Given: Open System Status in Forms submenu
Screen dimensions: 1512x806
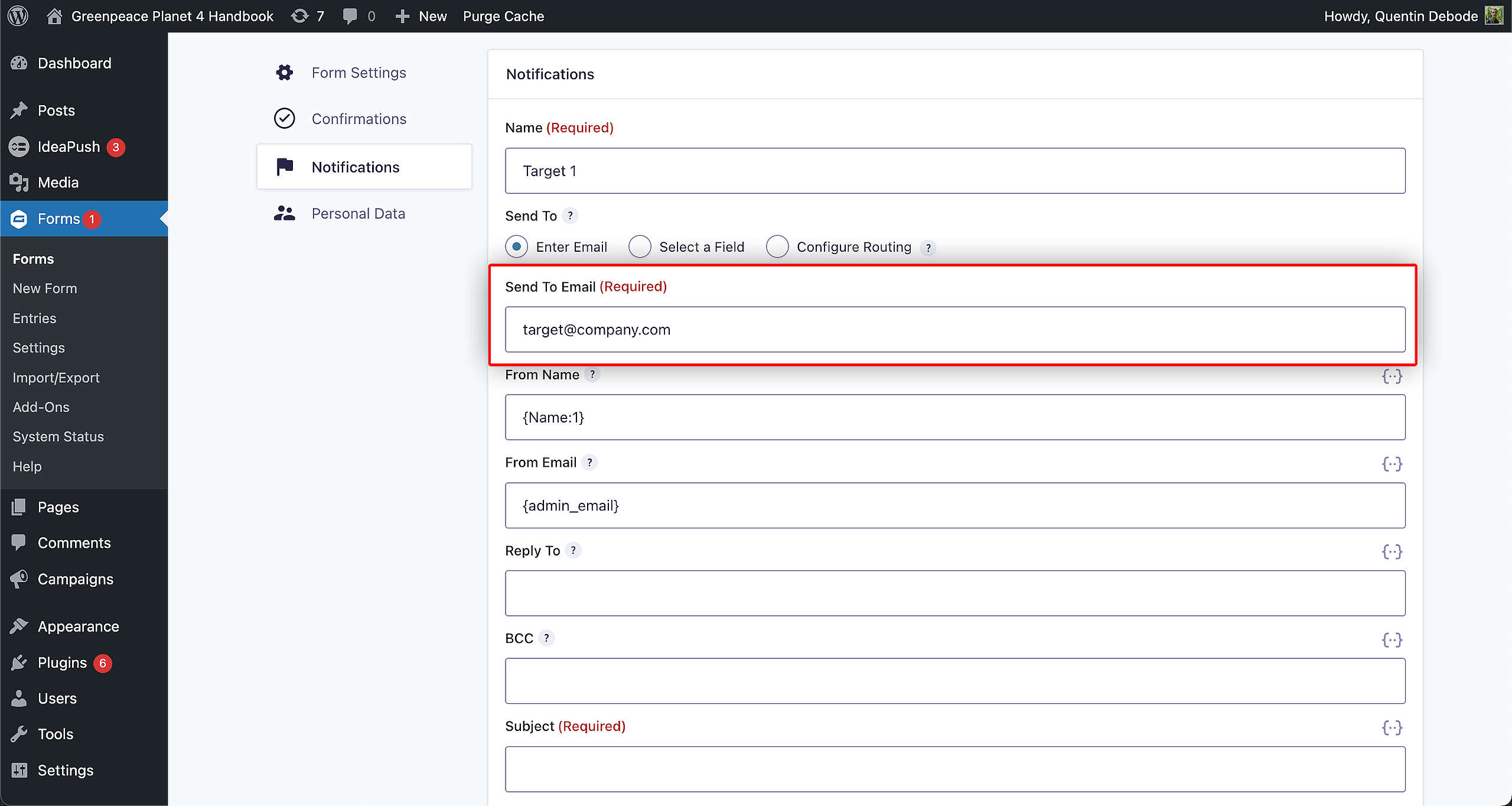Looking at the screenshot, I should [58, 437].
